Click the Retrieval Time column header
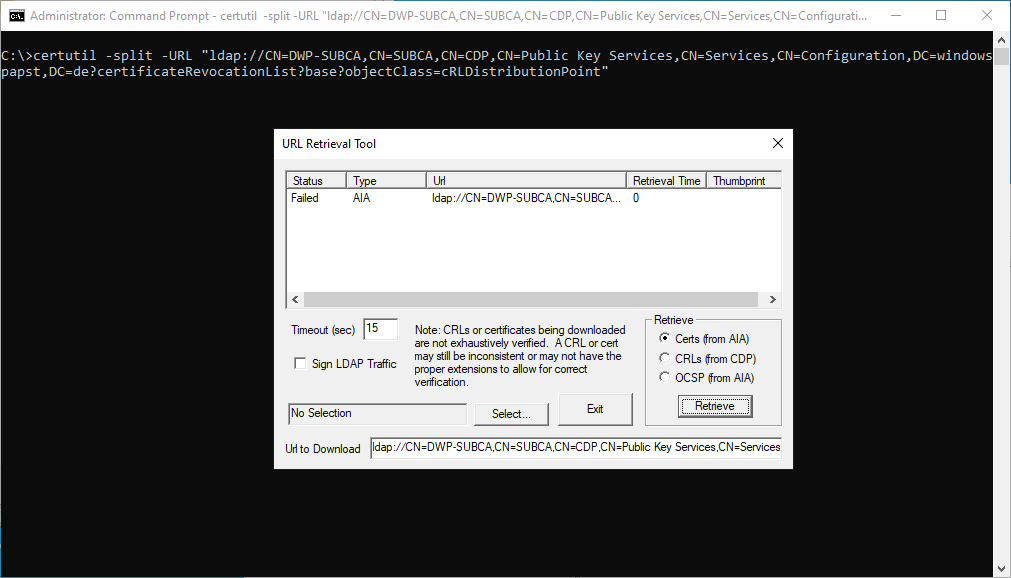The width and height of the screenshot is (1011, 578). click(666, 181)
